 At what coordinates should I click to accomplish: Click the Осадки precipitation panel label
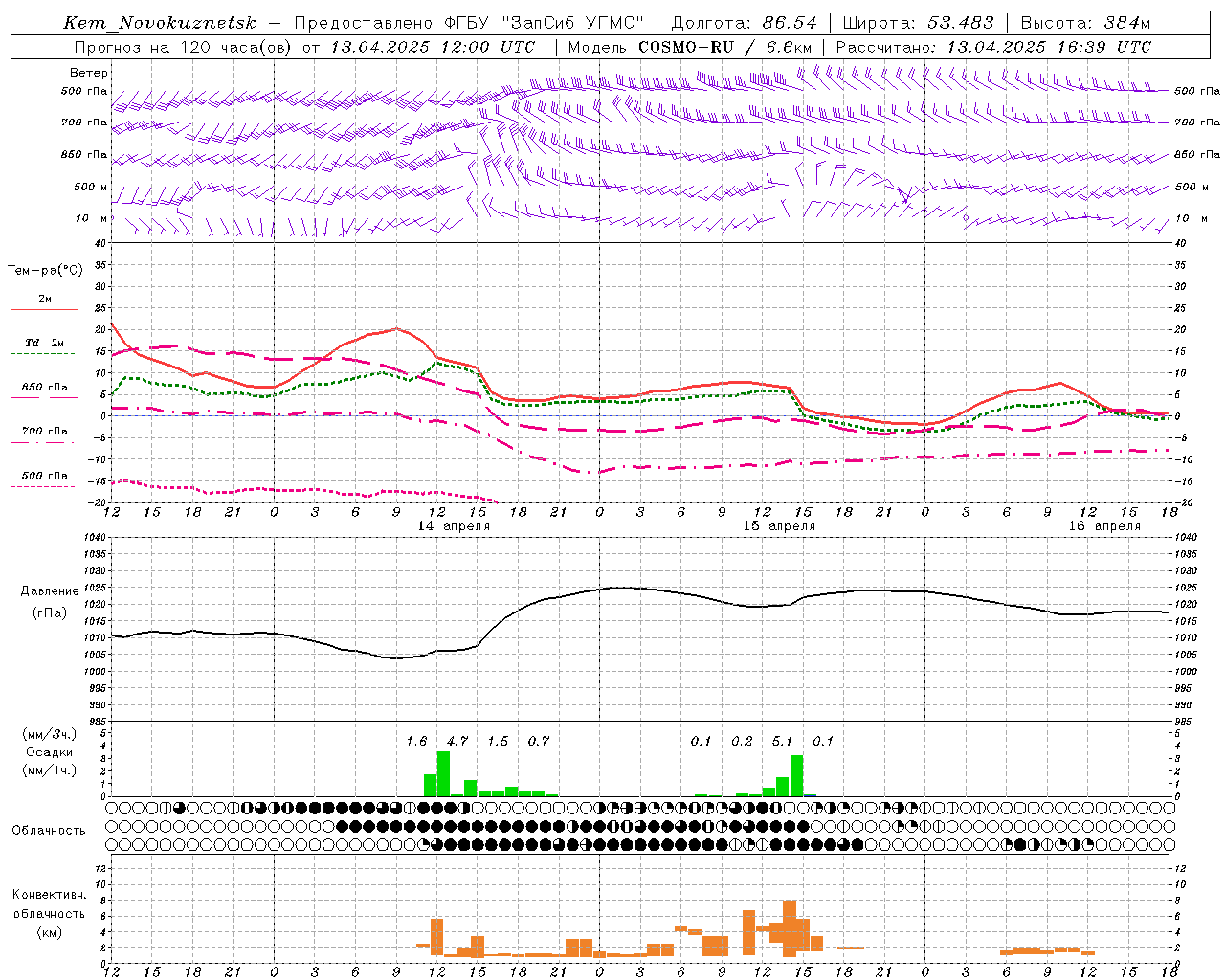(x=50, y=752)
